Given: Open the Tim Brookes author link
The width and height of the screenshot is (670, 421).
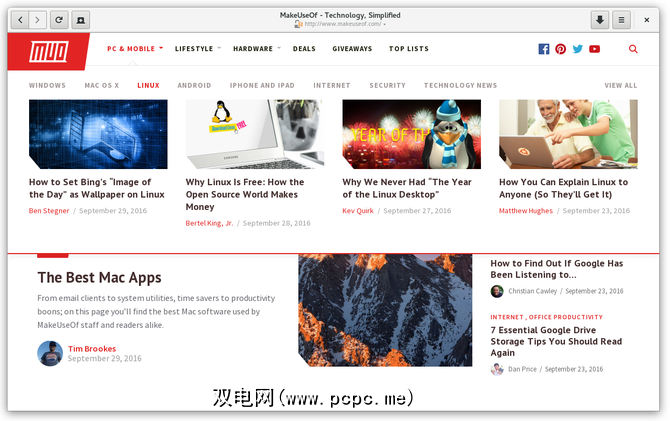Looking at the screenshot, I should (92, 349).
